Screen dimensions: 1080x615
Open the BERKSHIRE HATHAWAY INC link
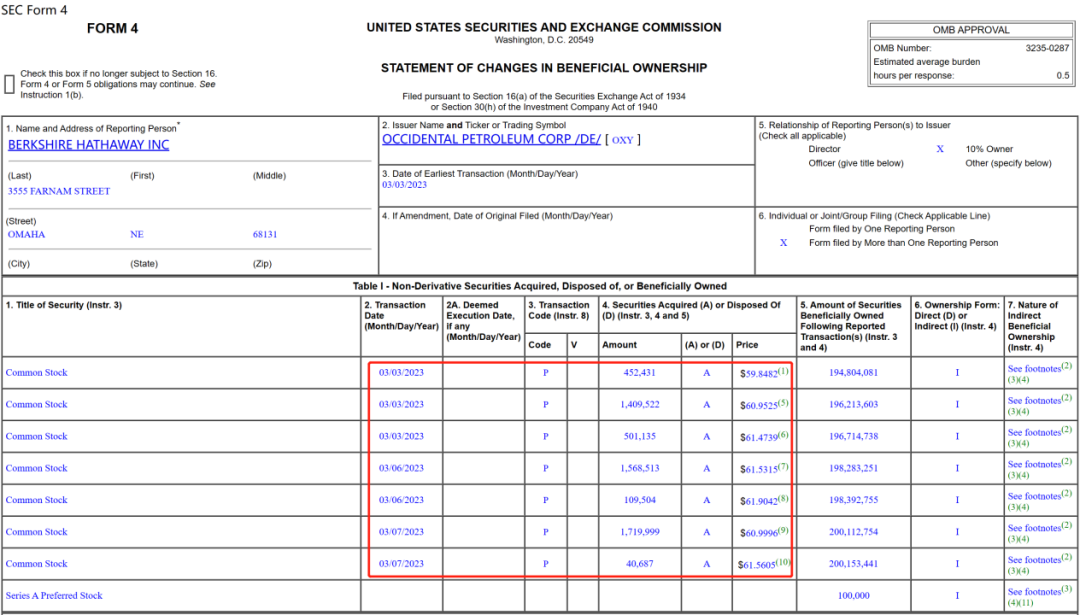[88, 145]
